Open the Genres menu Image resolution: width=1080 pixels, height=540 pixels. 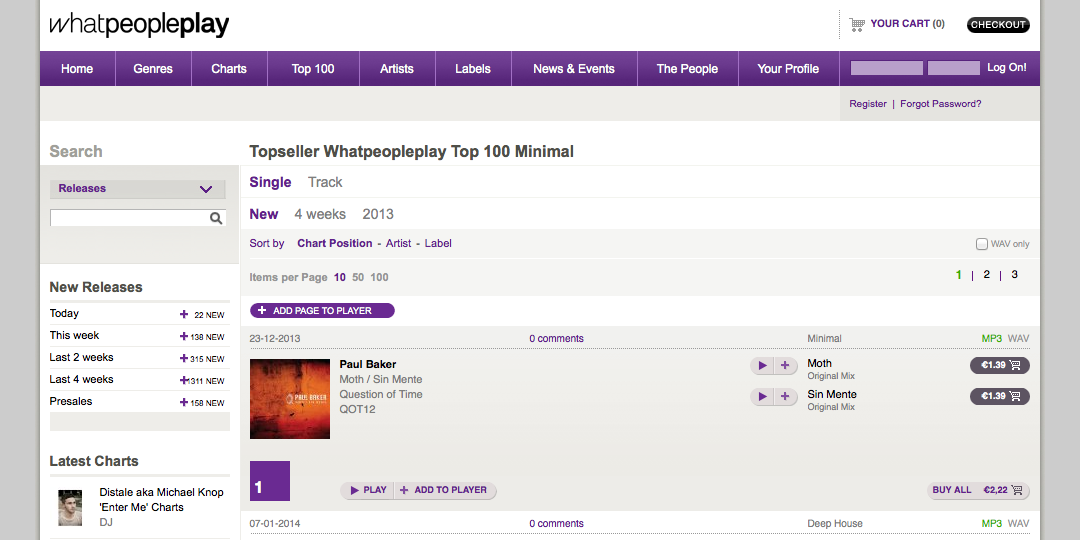(x=153, y=69)
